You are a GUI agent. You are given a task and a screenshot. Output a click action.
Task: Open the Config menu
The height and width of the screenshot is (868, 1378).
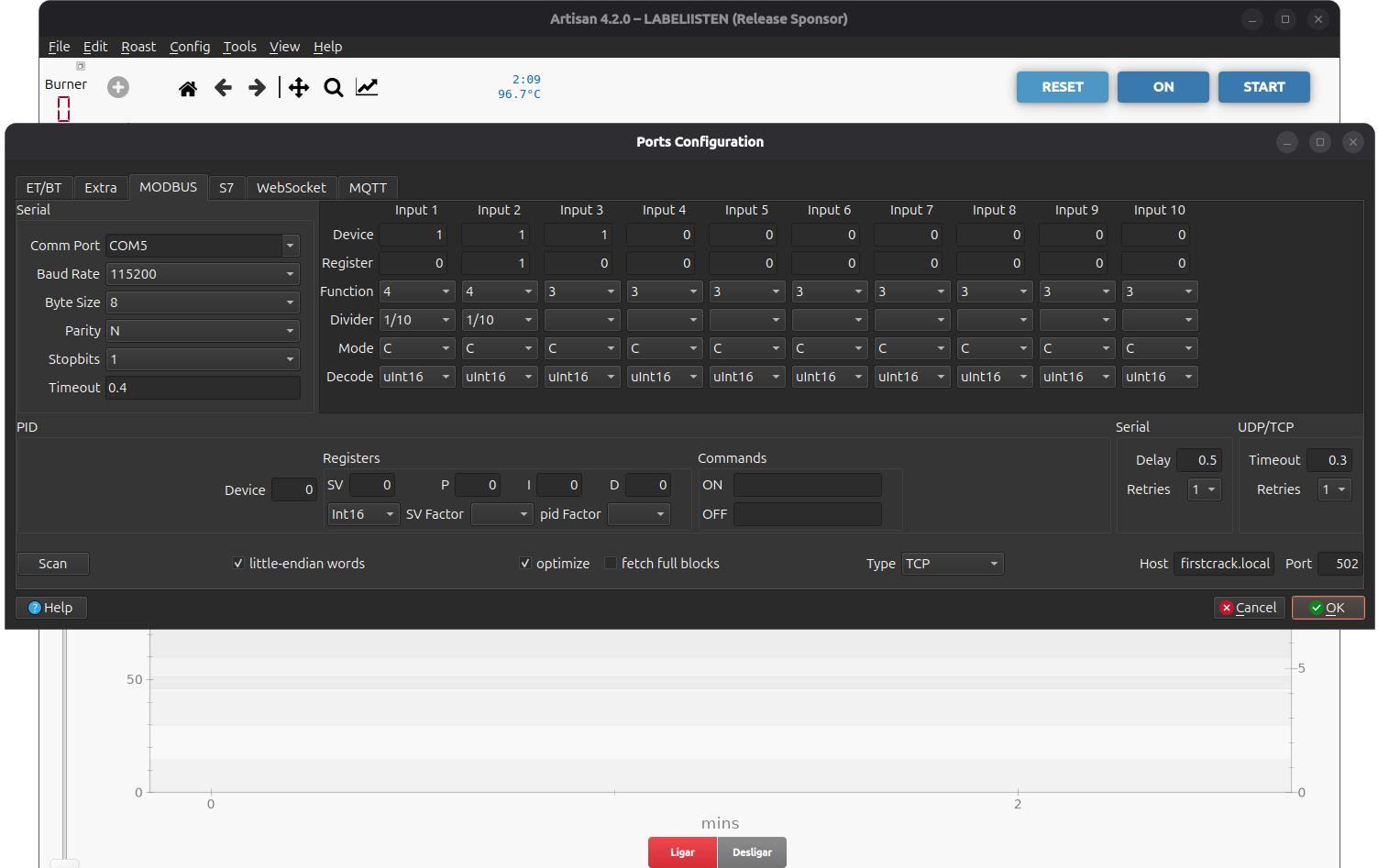point(190,47)
